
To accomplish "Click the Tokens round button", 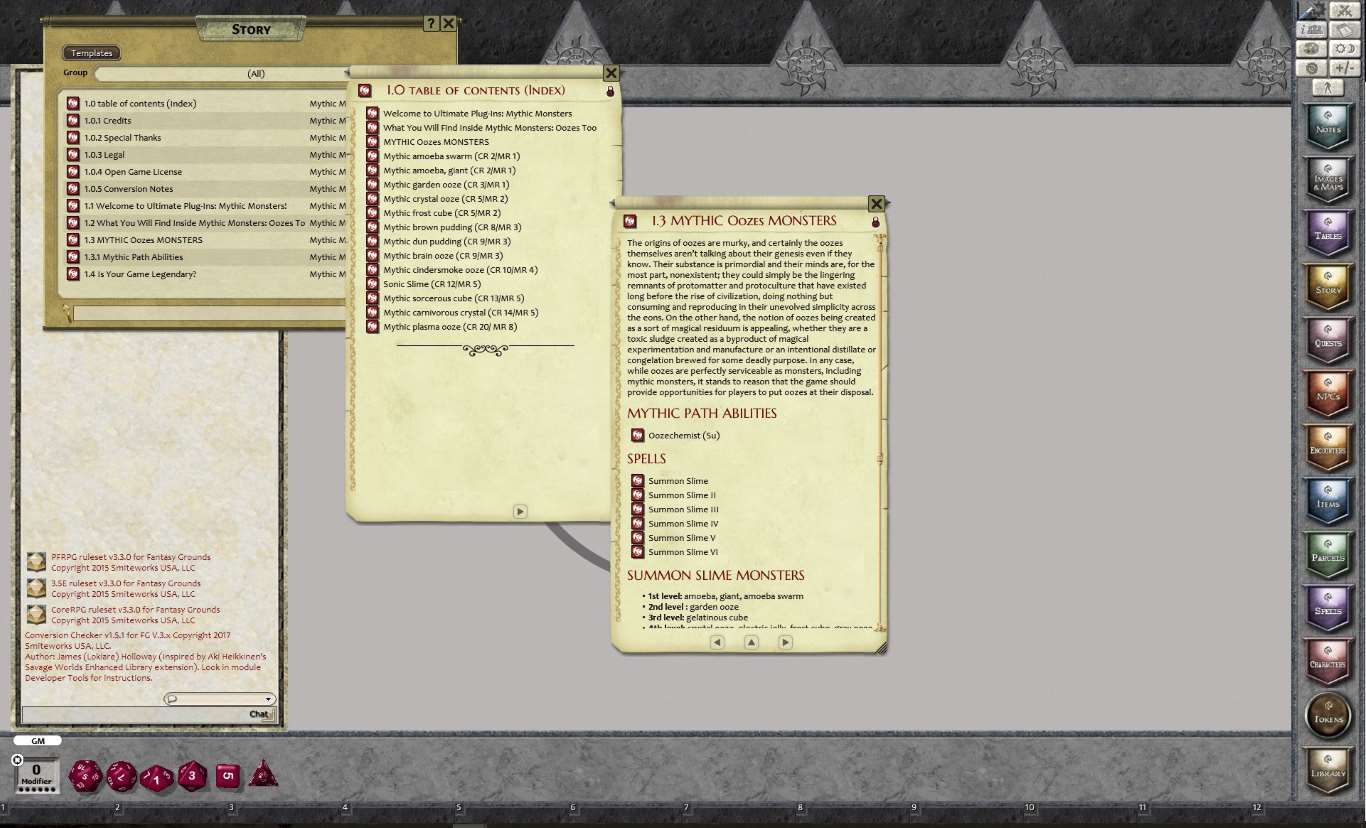I will pos(1328,713).
